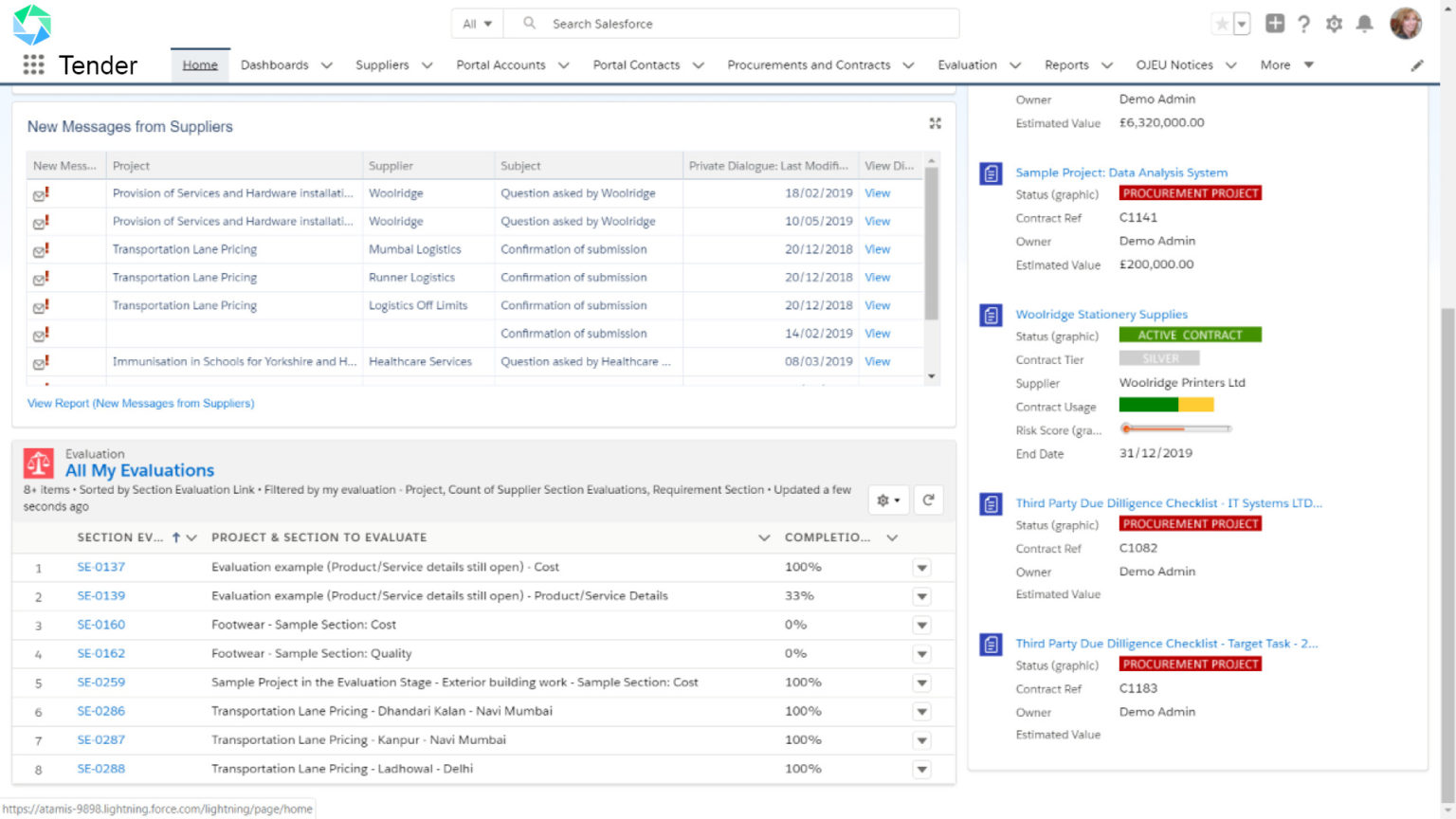The height and width of the screenshot is (819, 1456).
Task: Expand the New Messages from Suppliers widget
Action: point(936,123)
